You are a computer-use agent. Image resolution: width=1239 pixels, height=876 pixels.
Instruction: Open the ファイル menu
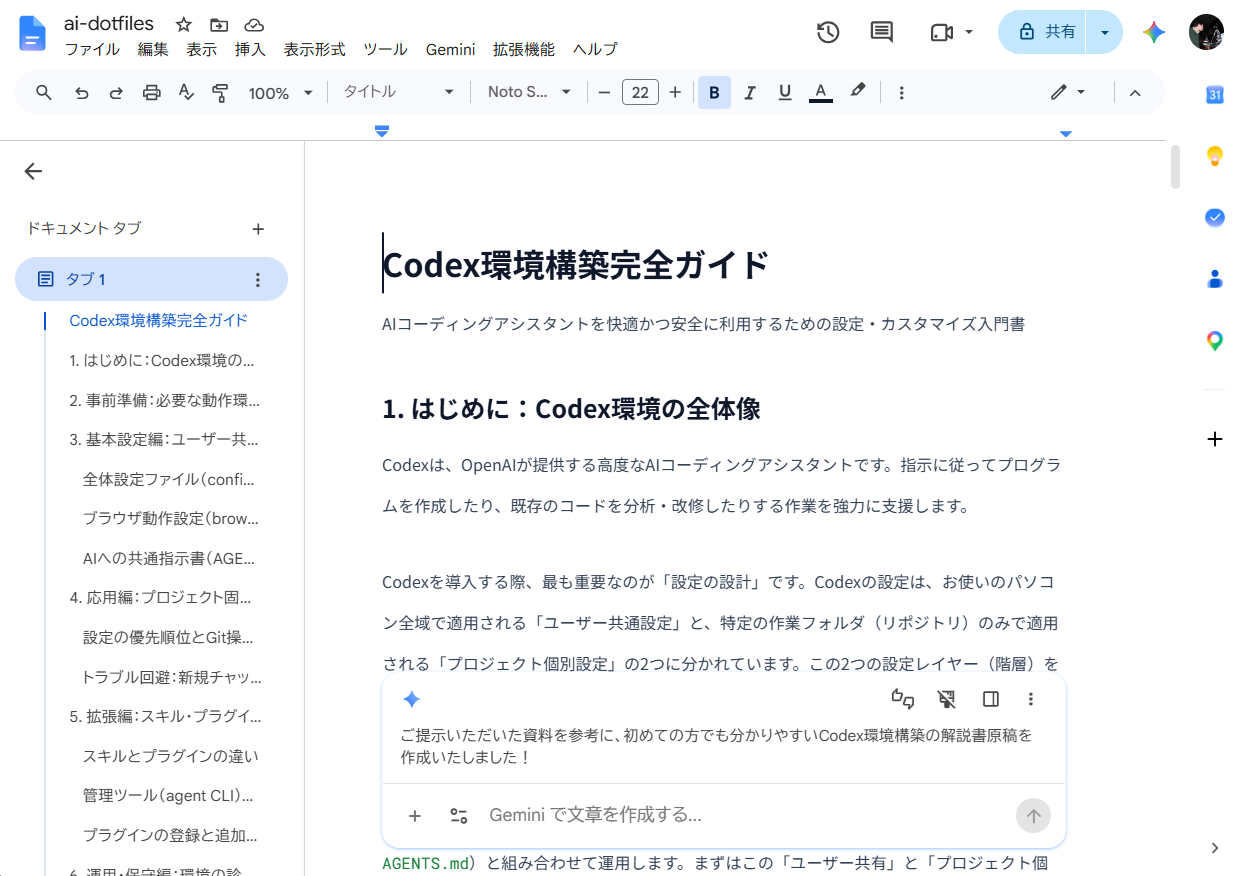pos(93,49)
